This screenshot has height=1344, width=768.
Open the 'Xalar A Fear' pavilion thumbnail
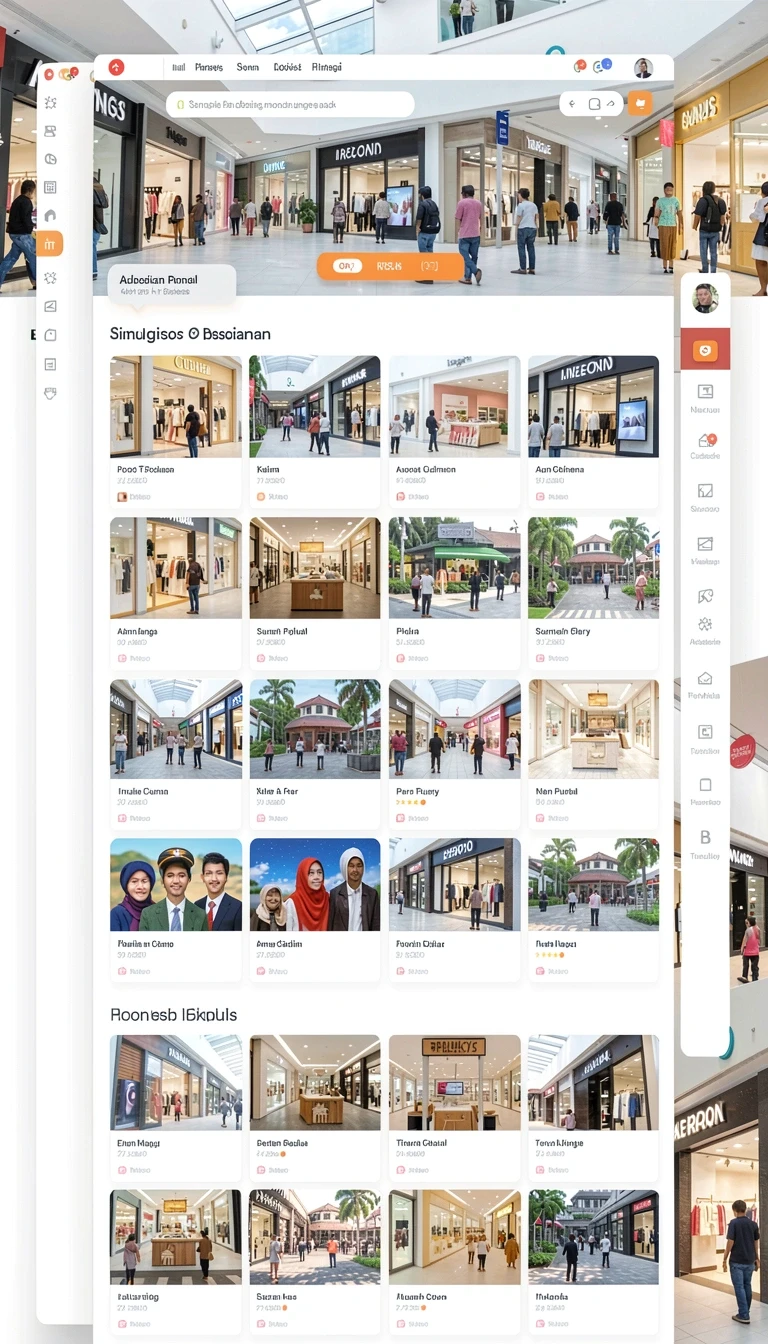pyautogui.click(x=315, y=729)
